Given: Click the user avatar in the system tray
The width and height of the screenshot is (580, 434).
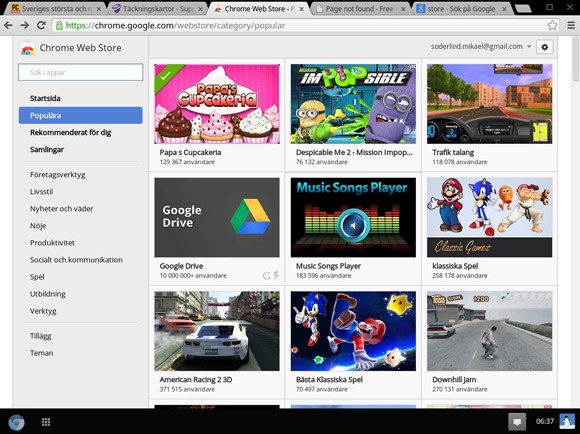Looking at the screenshot, I should pos(567,422).
